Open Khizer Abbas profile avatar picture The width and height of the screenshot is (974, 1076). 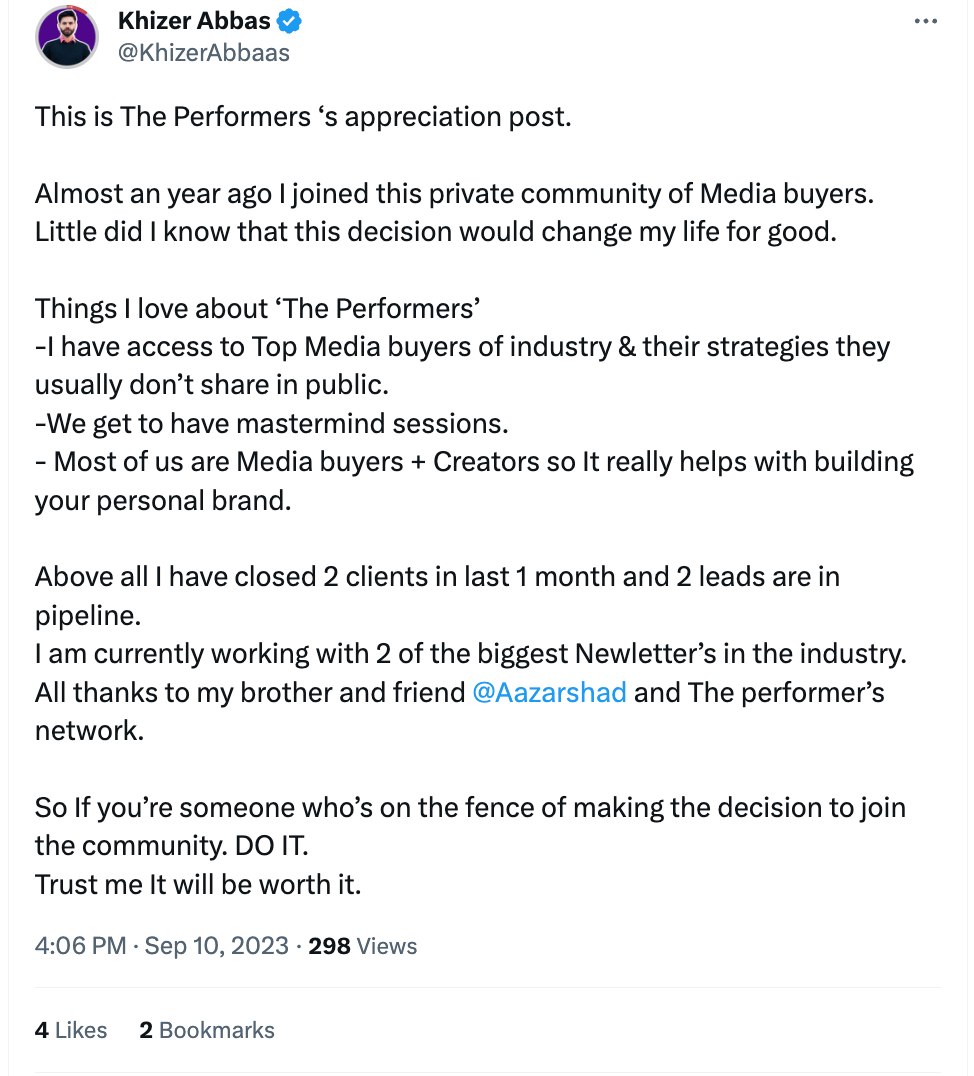click(67, 37)
